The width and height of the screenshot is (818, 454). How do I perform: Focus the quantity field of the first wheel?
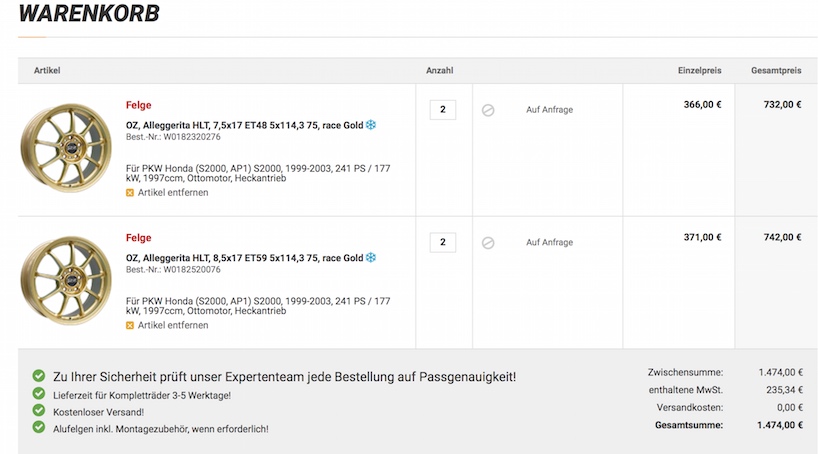point(442,109)
